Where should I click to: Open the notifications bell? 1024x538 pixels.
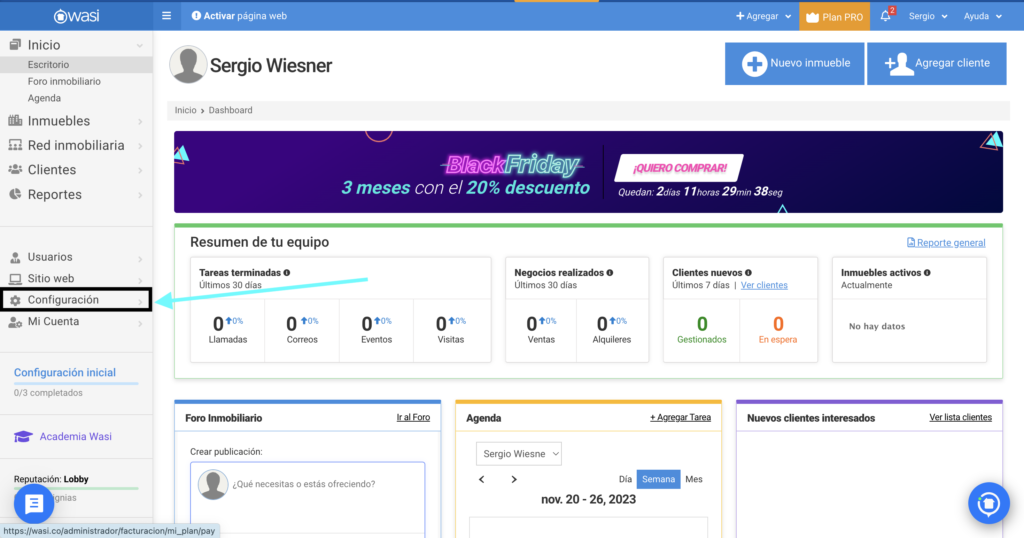(x=886, y=16)
